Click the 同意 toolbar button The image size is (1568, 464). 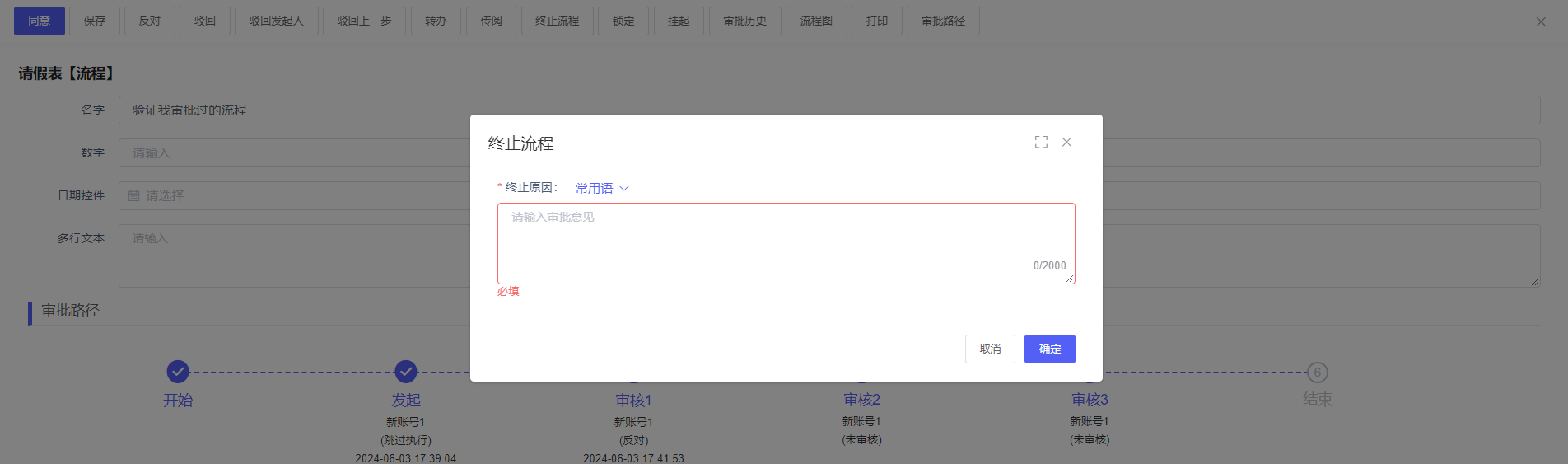click(x=40, y=21)
